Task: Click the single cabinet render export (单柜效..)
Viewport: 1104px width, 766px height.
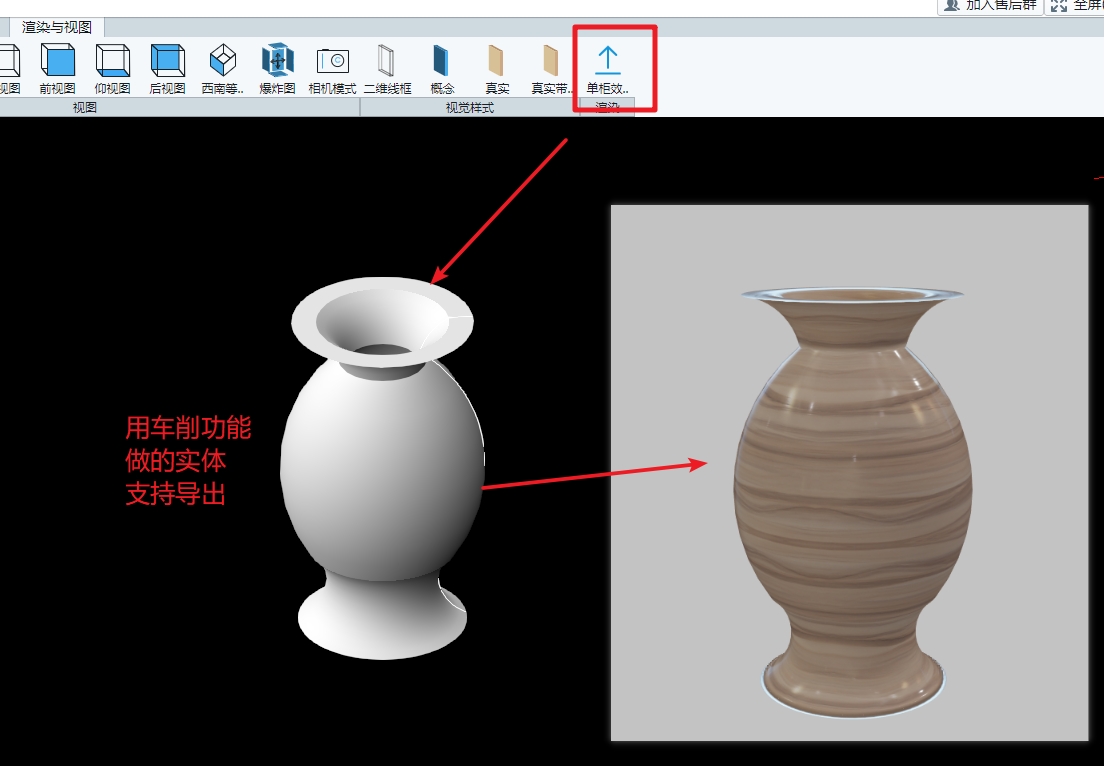Action: point(608,68)
